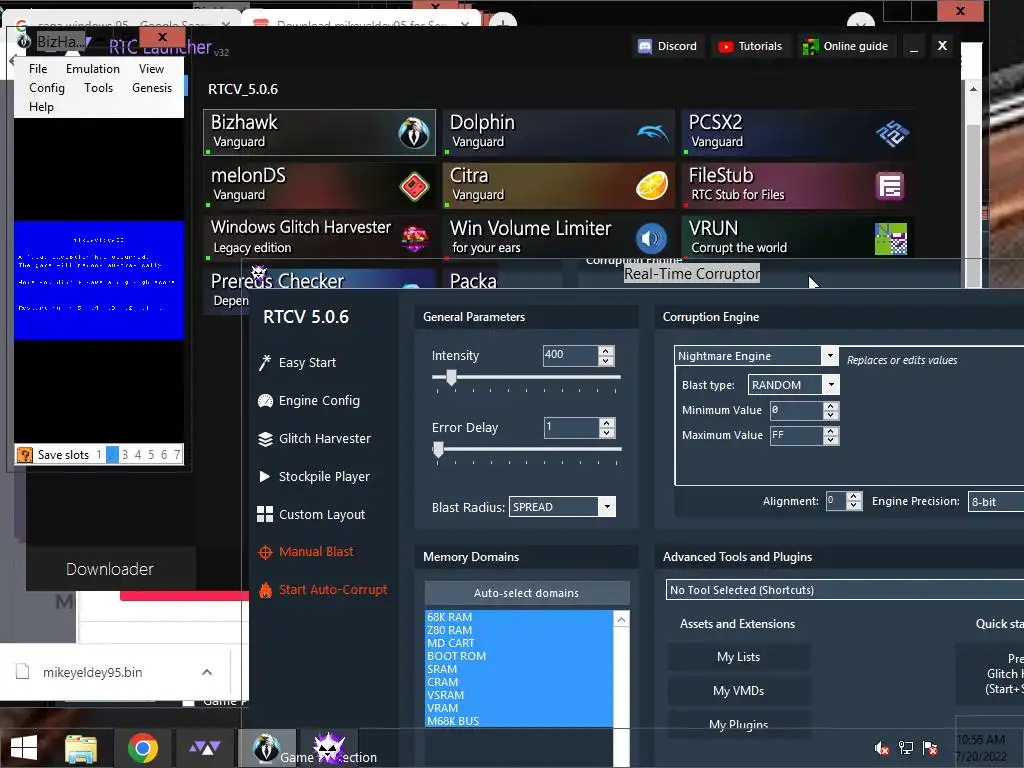This screenshot has height=768, width=1024.
Task: Open Google Chrome from the taskbar
Action: (142, 748)
